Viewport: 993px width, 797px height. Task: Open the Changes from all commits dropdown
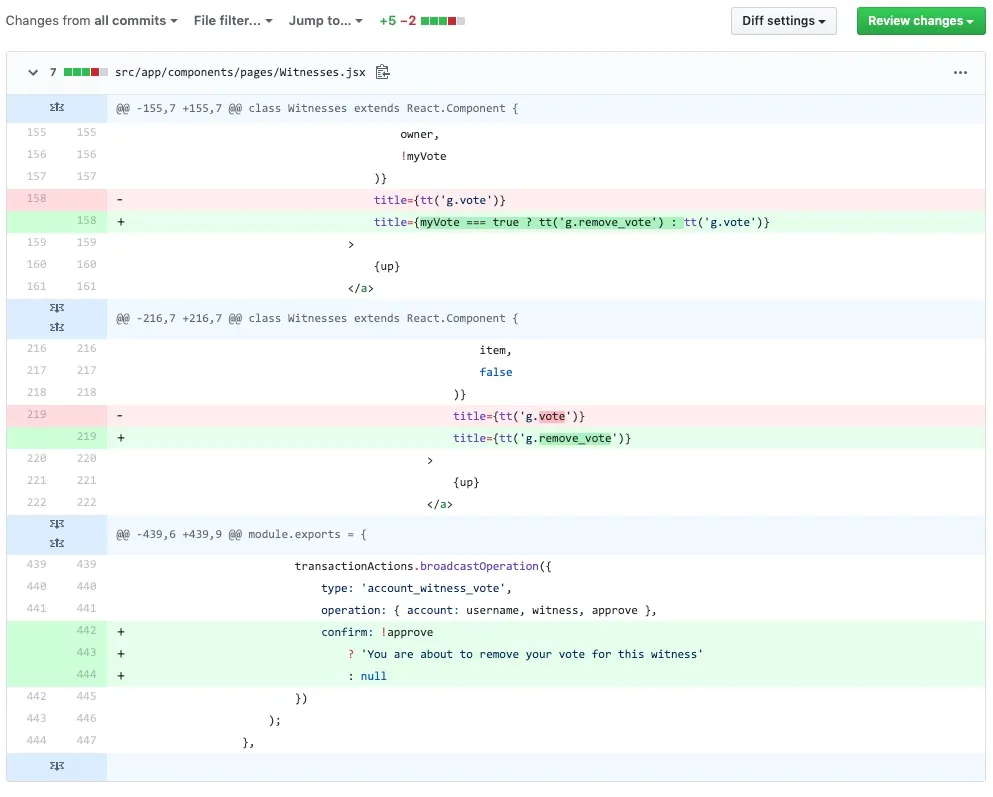(91, 21)
